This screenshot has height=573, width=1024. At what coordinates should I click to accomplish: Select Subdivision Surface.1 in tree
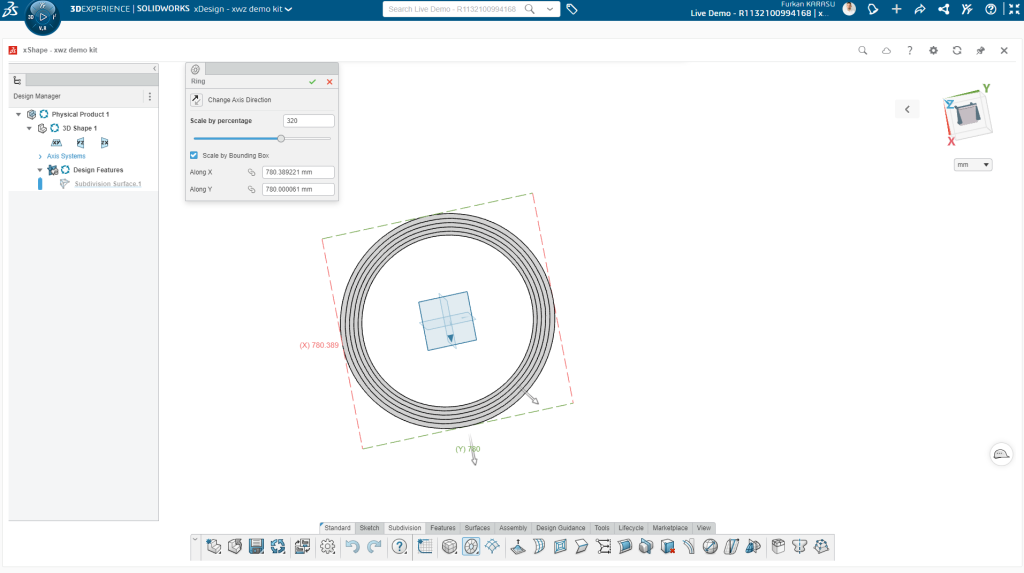pos(107,184)
